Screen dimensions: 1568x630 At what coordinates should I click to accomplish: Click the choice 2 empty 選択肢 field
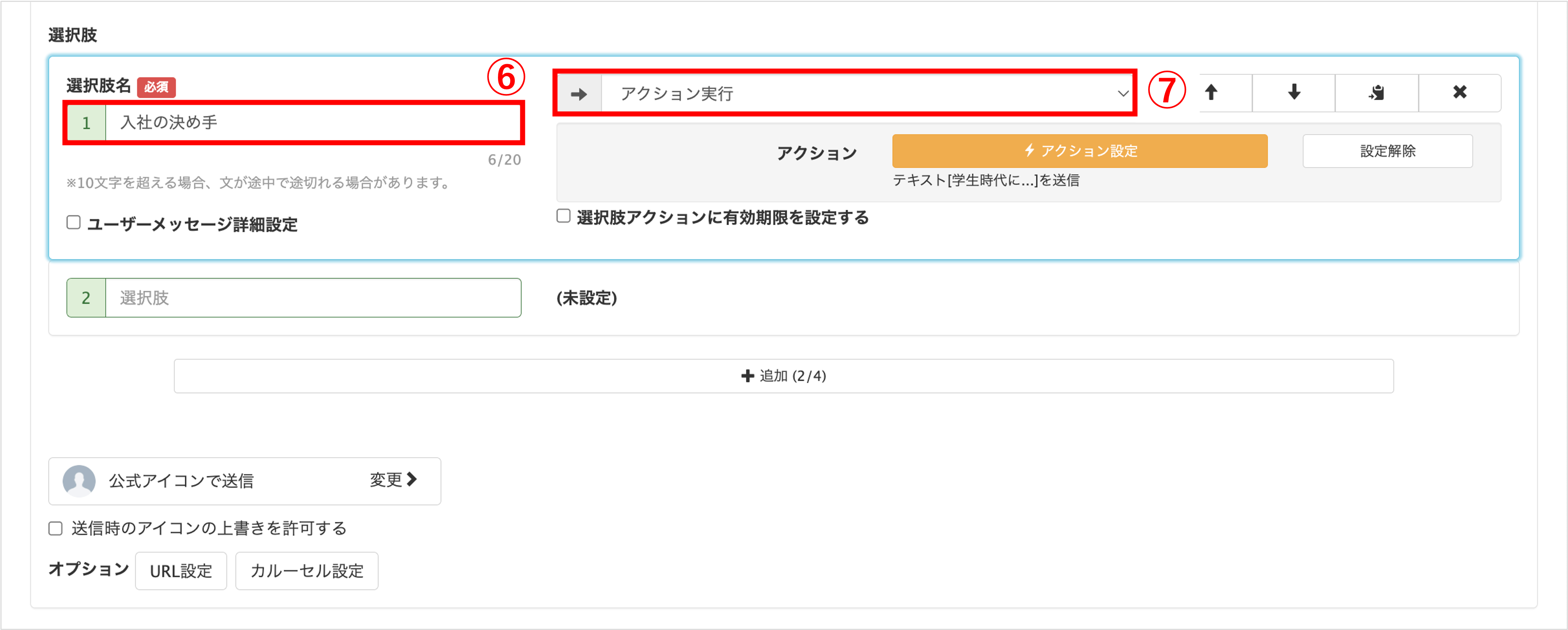(x=313, y=298)
